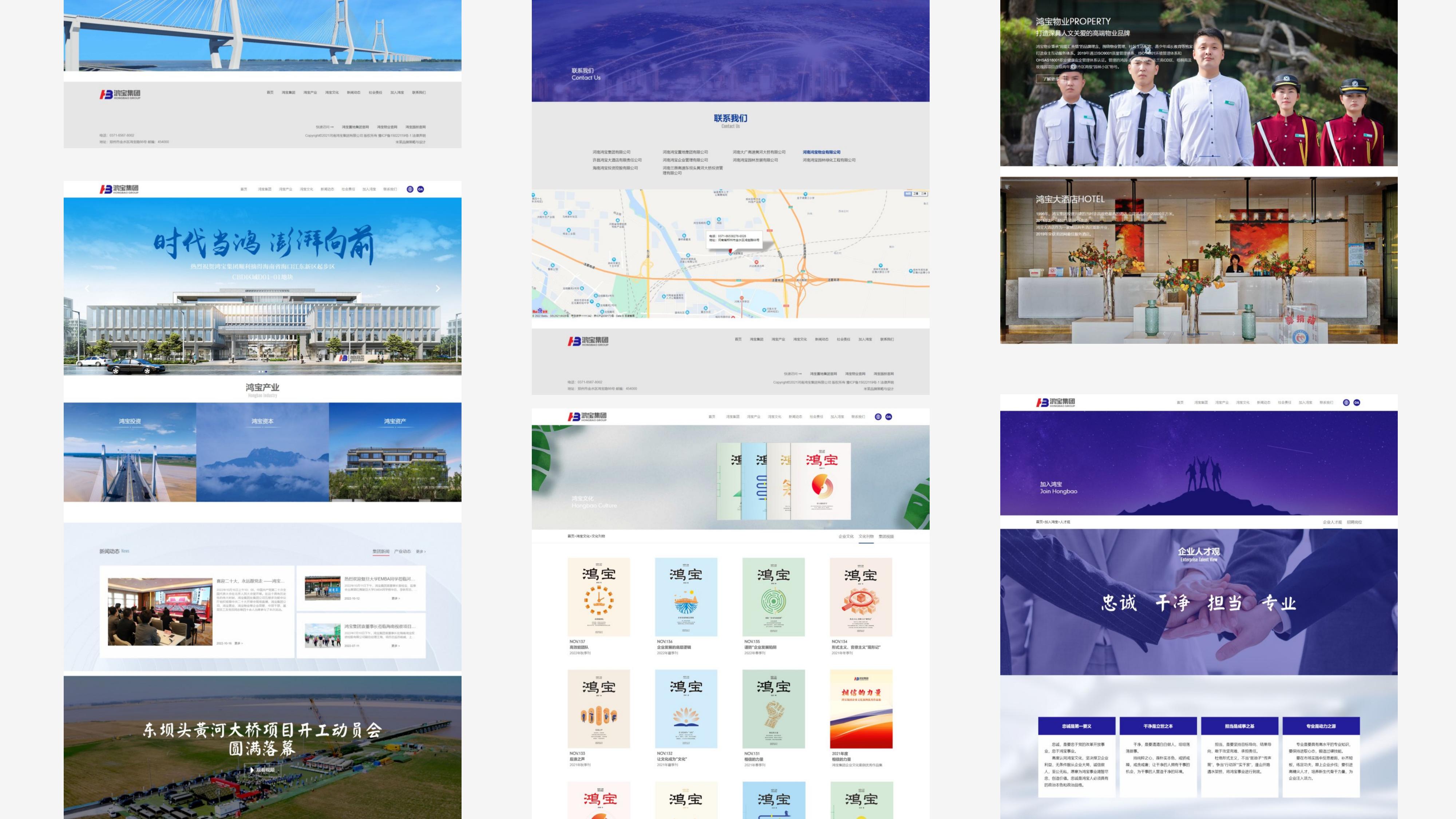1456x819 pixels.
Task: Open 新闻动态 in homepage navigation
Action: pos(327,189)
